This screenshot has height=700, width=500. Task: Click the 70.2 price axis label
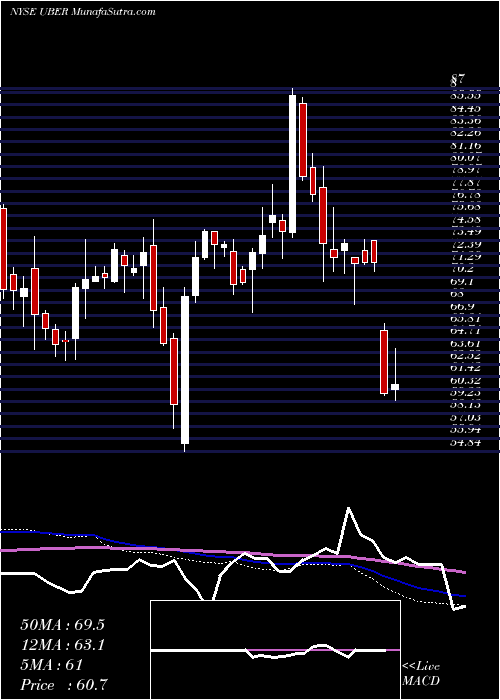click(462, 269)
